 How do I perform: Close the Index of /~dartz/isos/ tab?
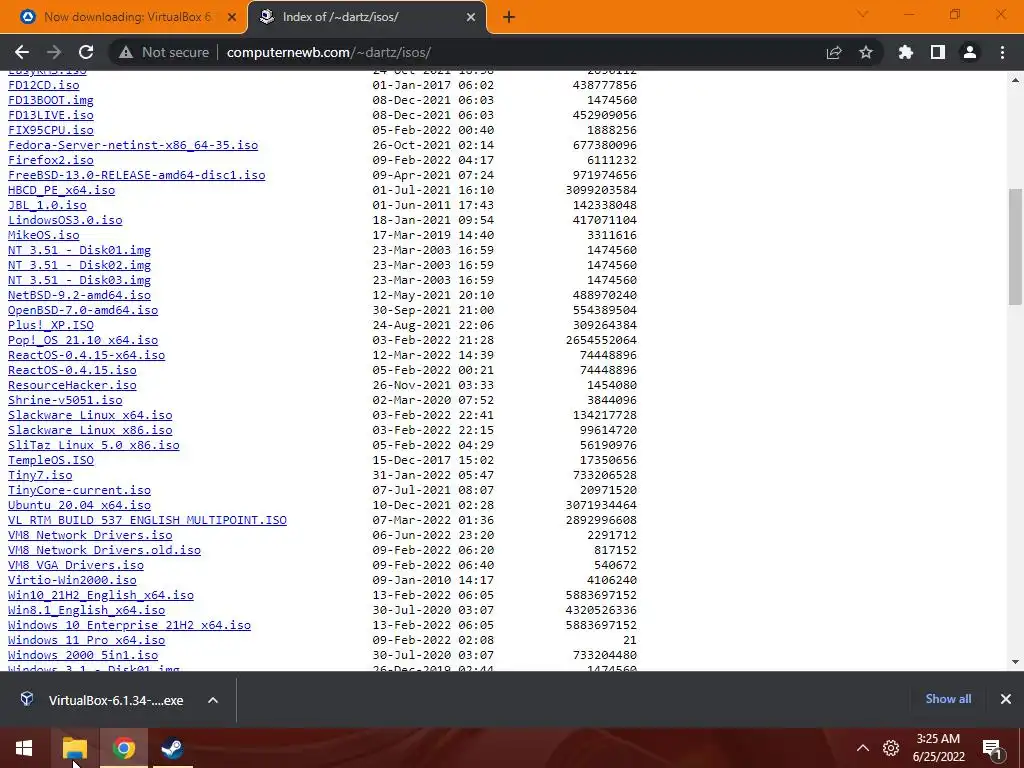pyautogui.click(x=471, y=17)
